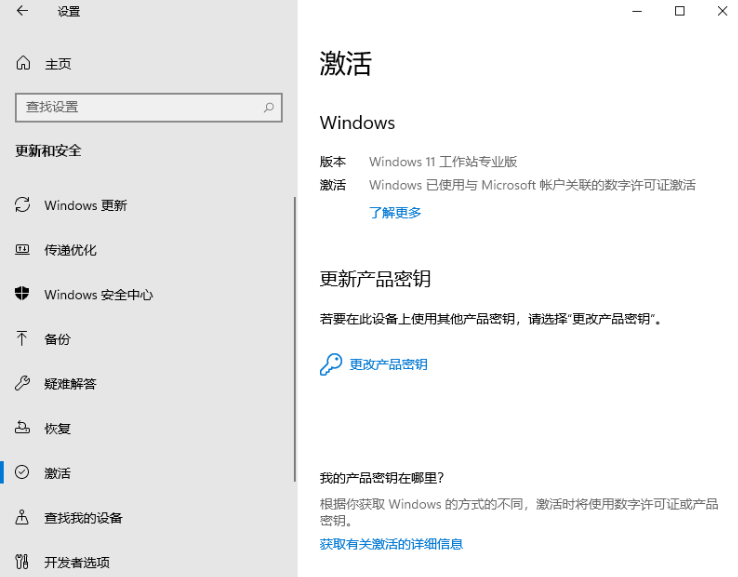
Task: Click the sidebar vertical scrollbar
Action: pyautogui.click(x=295, y=339)
